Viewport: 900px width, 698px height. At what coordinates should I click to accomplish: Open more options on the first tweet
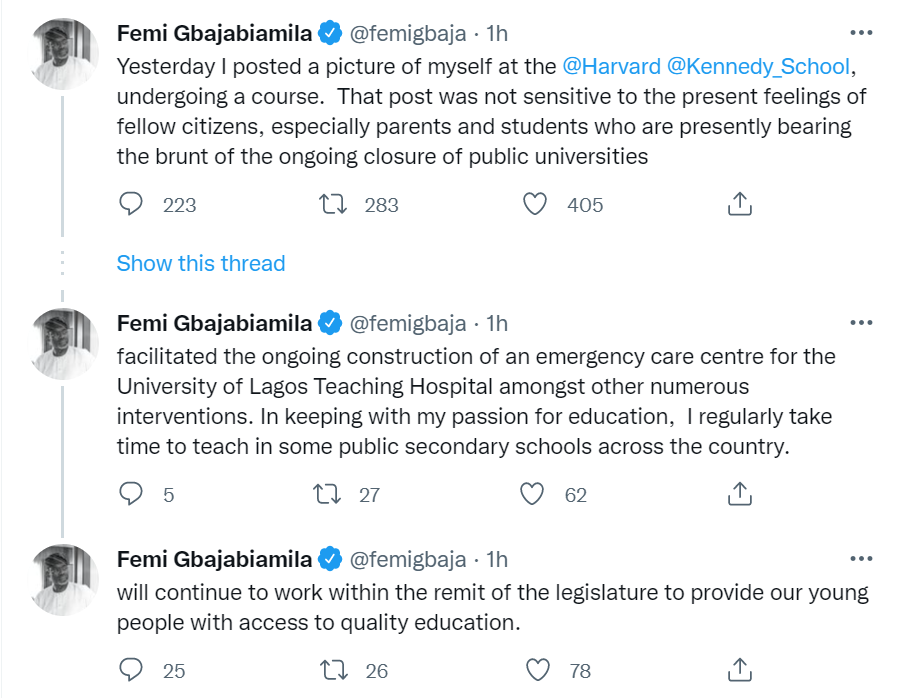pos(860,33)
